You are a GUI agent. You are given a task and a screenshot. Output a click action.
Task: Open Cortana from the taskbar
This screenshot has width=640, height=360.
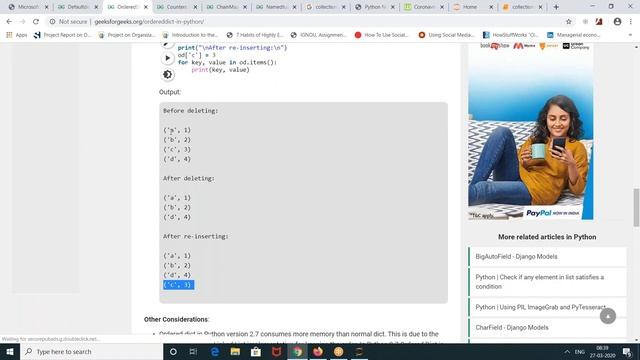(173, 351)
